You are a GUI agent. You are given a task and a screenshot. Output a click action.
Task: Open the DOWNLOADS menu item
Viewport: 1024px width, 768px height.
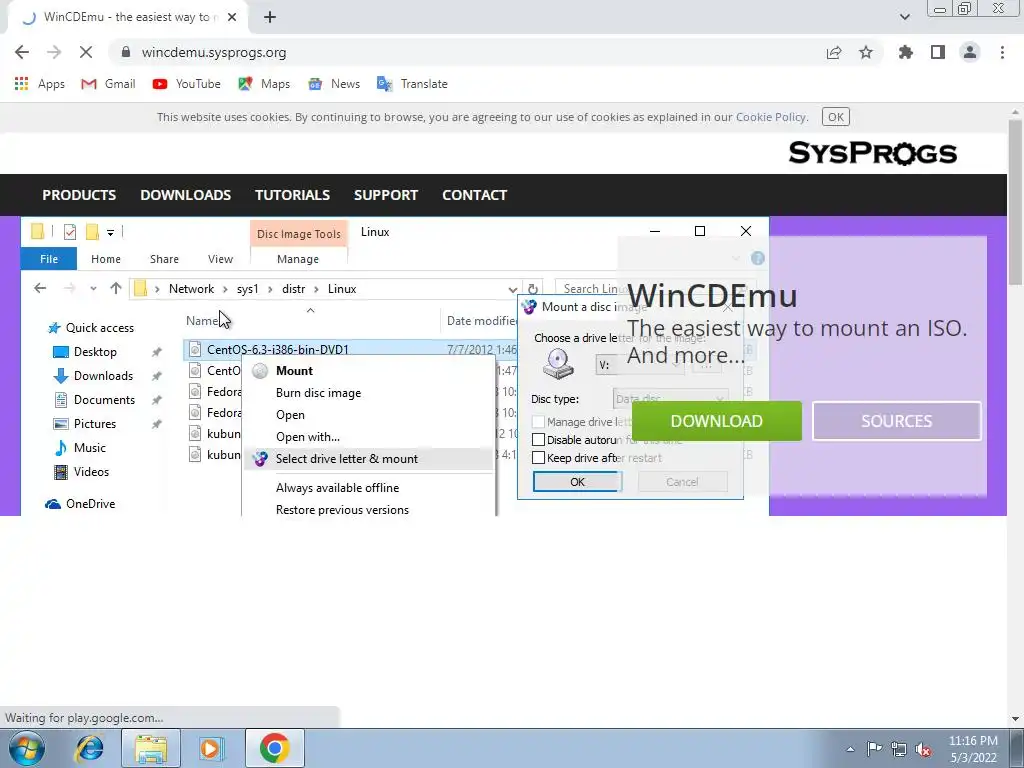pos(185,195)
